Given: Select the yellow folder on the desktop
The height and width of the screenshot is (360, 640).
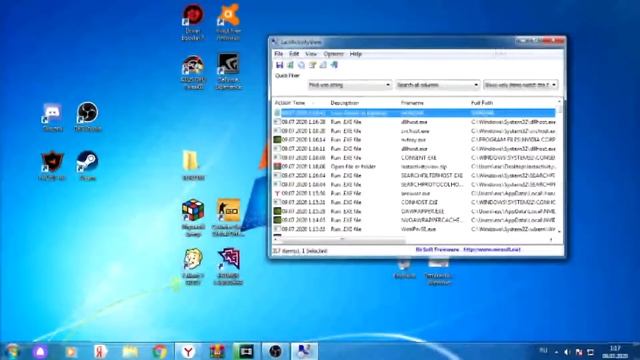Looking at the screenshot, I should tap(192, 165).
